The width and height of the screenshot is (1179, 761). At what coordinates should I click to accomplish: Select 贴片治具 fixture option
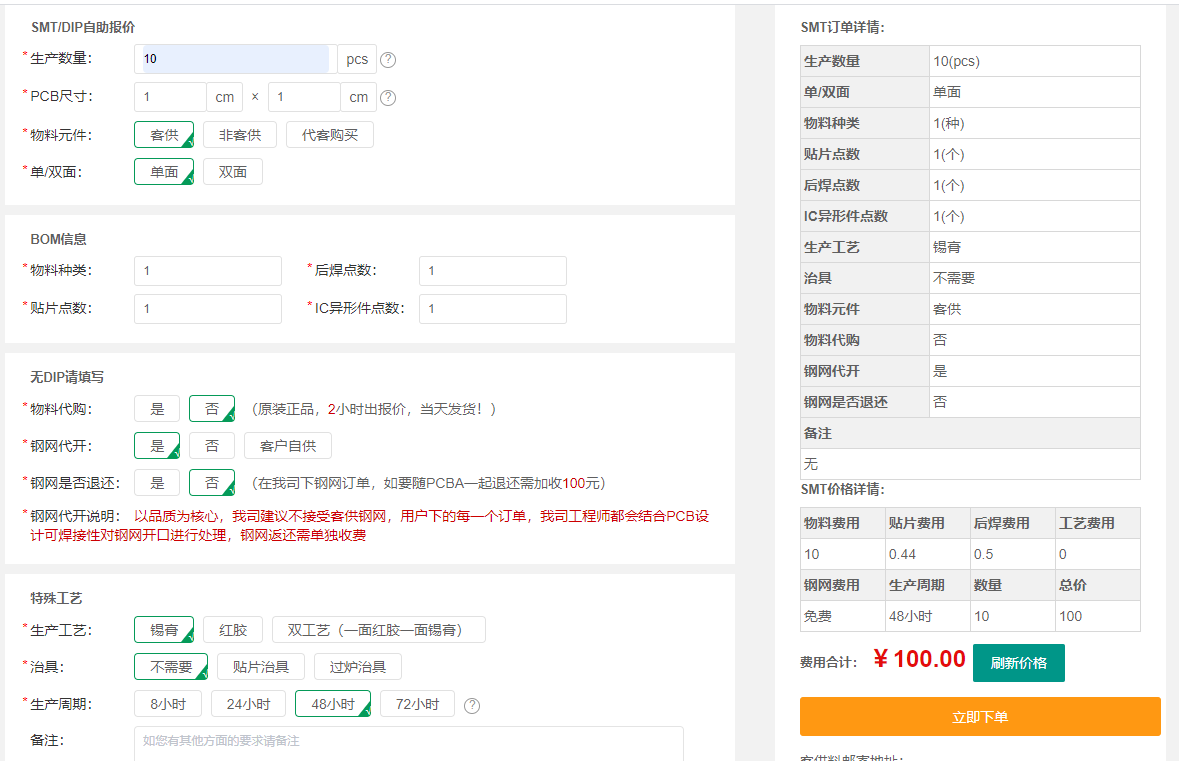261,666
